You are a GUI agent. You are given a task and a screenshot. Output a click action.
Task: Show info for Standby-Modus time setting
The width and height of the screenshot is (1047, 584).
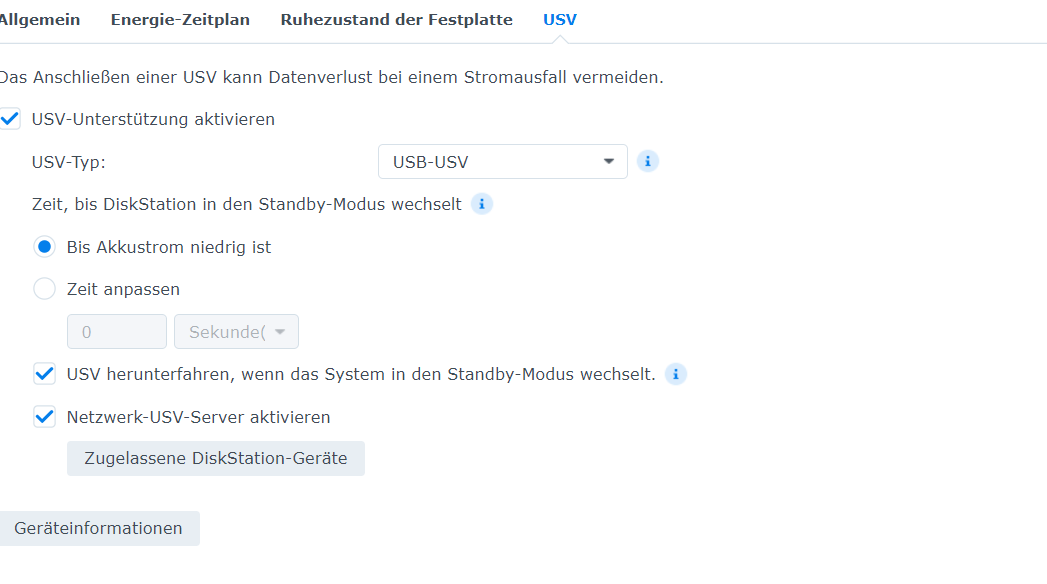[x=481, y=204]
